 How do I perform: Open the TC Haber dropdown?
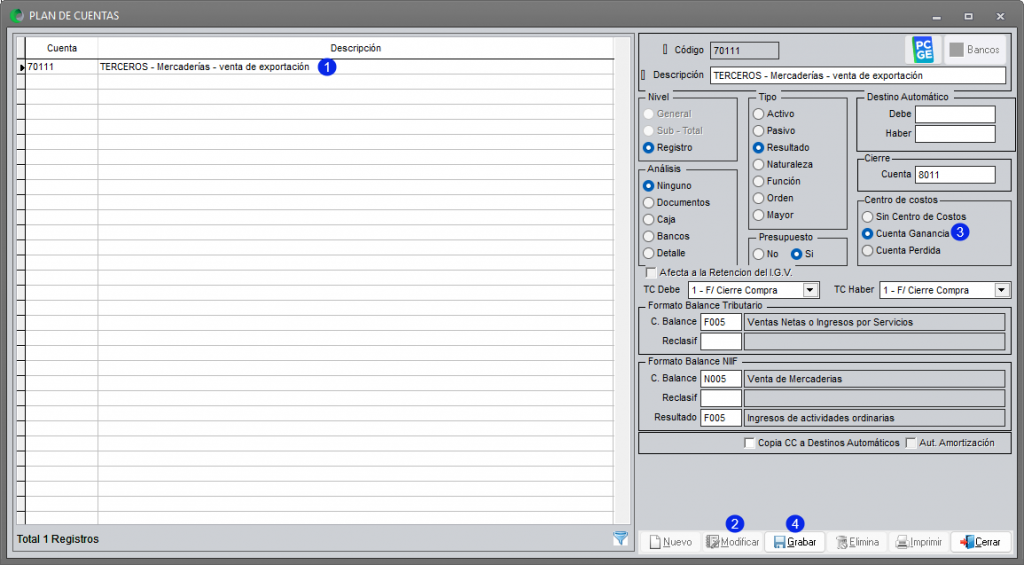coord(1002,290)
